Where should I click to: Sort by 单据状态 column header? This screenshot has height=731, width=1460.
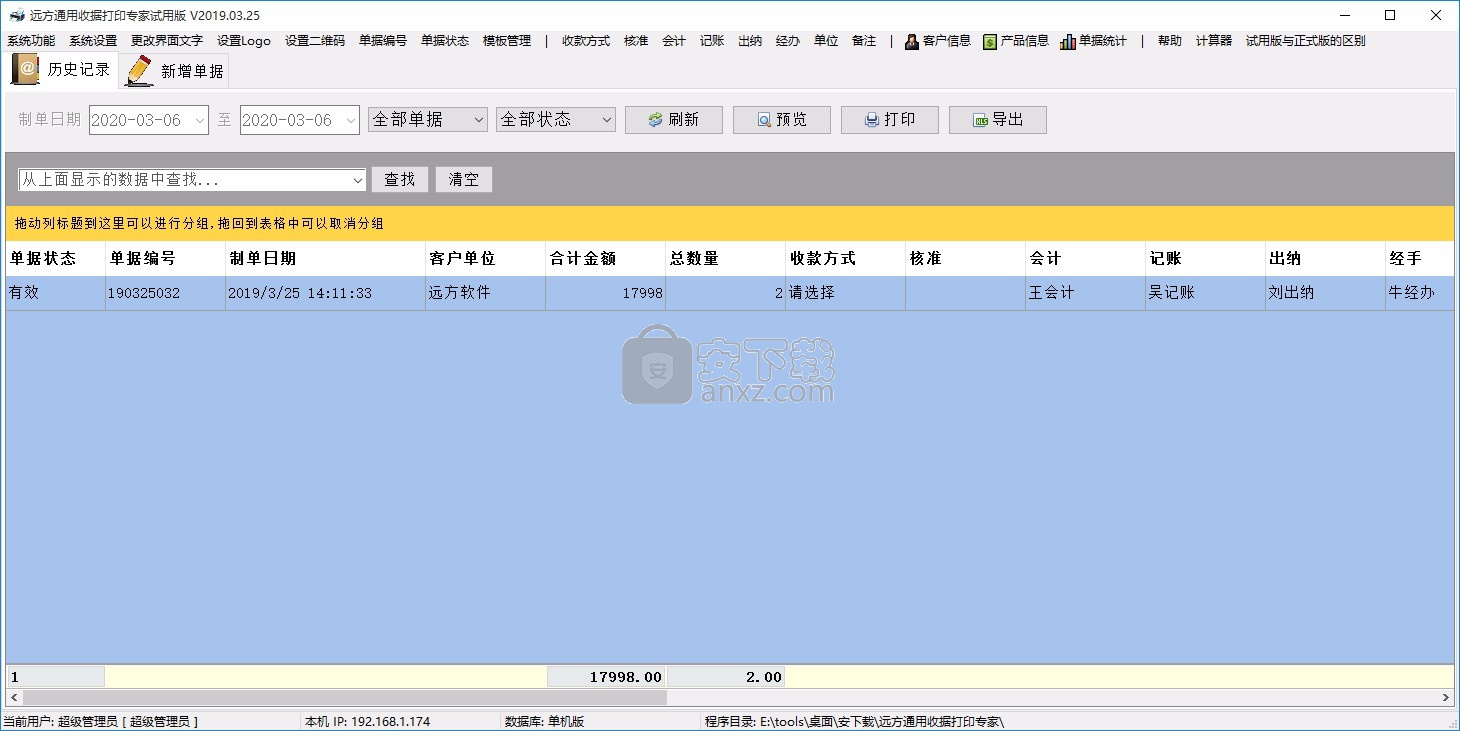pos(55,258)
